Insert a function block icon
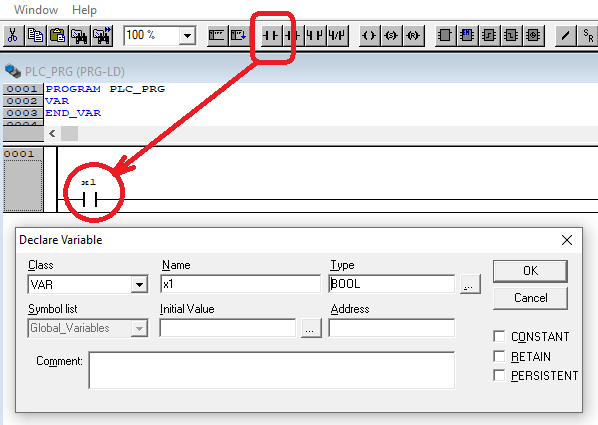598x425 pixels. tap(445, 36)
